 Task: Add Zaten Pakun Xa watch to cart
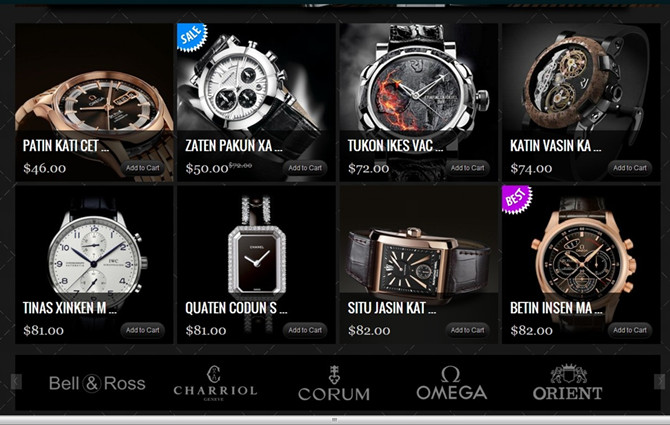point(305,168)
